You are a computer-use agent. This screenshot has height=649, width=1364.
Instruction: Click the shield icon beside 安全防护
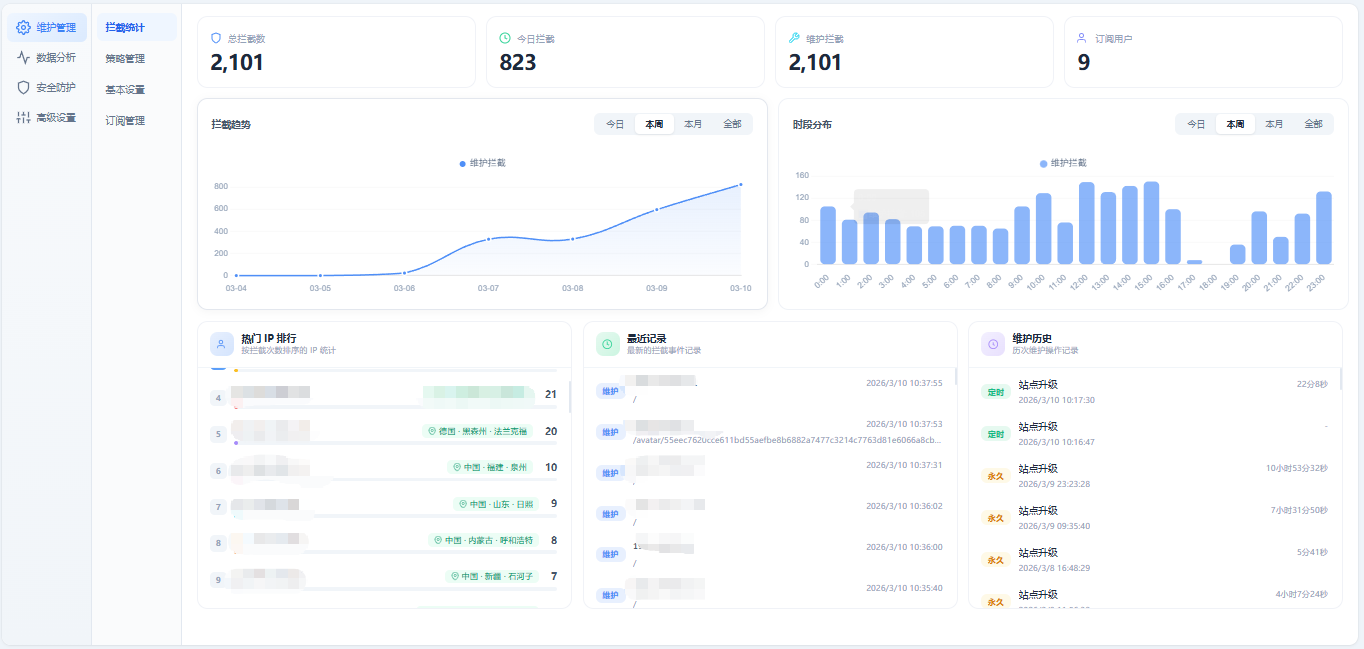point(23,88)
